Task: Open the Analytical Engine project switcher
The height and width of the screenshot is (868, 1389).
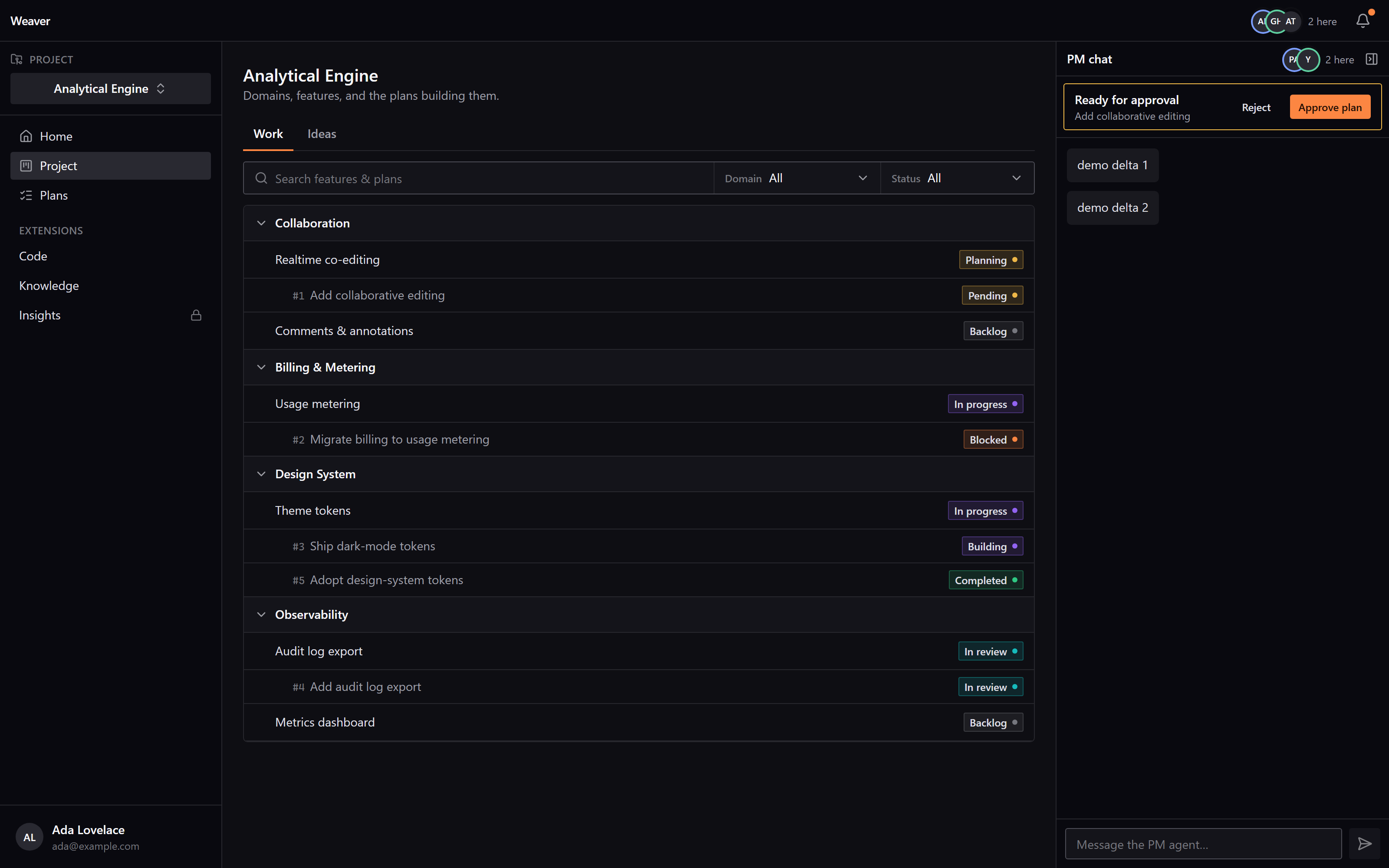Action: [110, 89]
